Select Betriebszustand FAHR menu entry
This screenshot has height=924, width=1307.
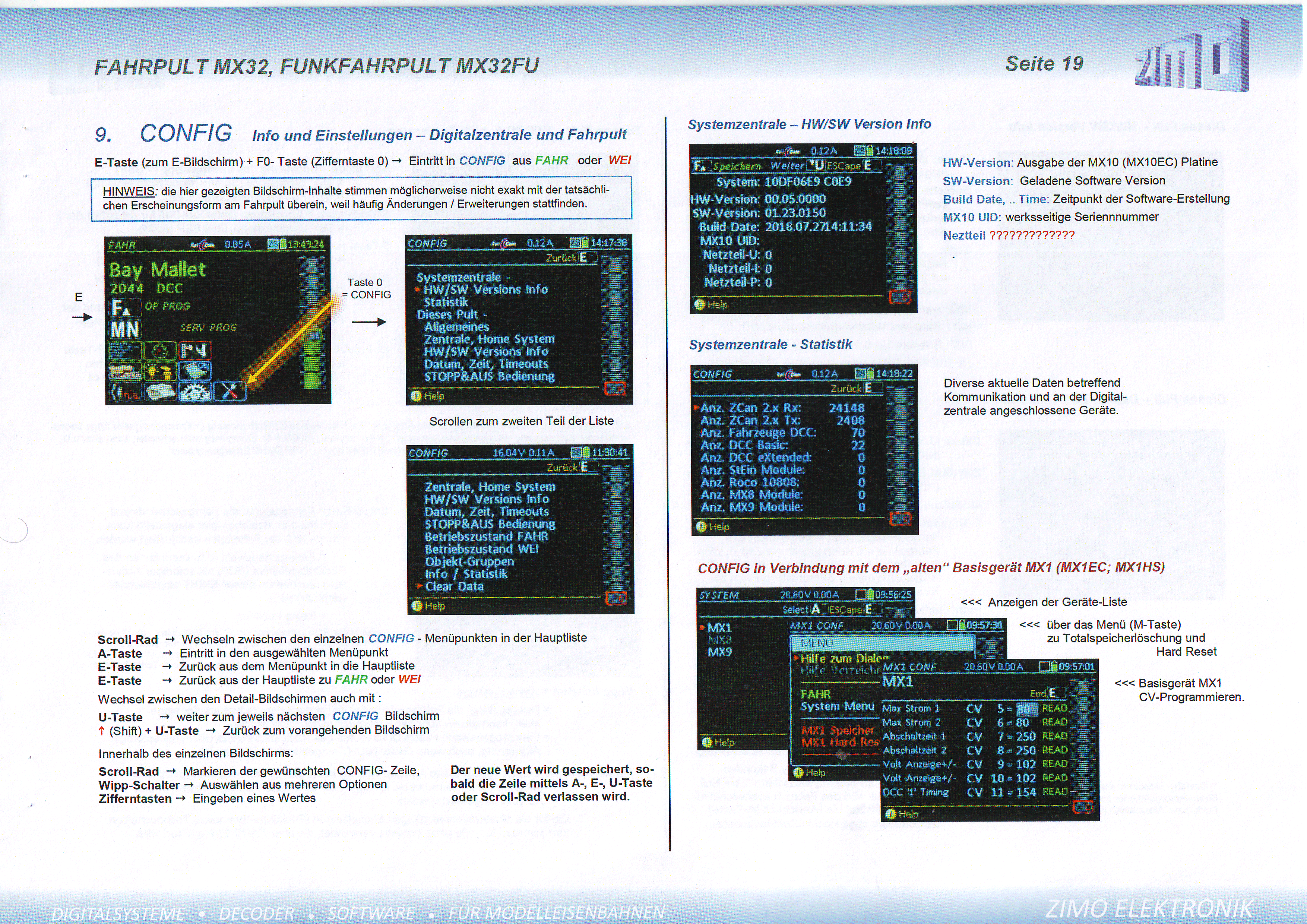487,536
